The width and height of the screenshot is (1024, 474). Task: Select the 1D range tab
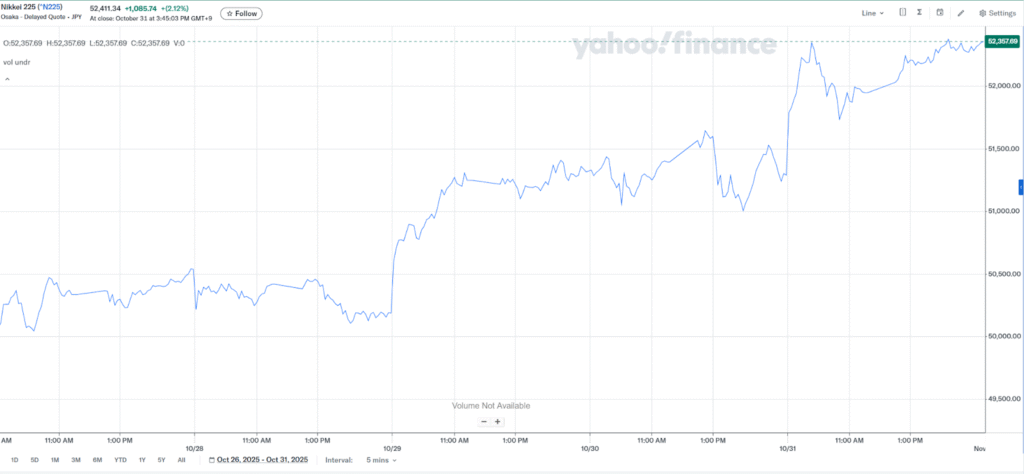(15, 460)
